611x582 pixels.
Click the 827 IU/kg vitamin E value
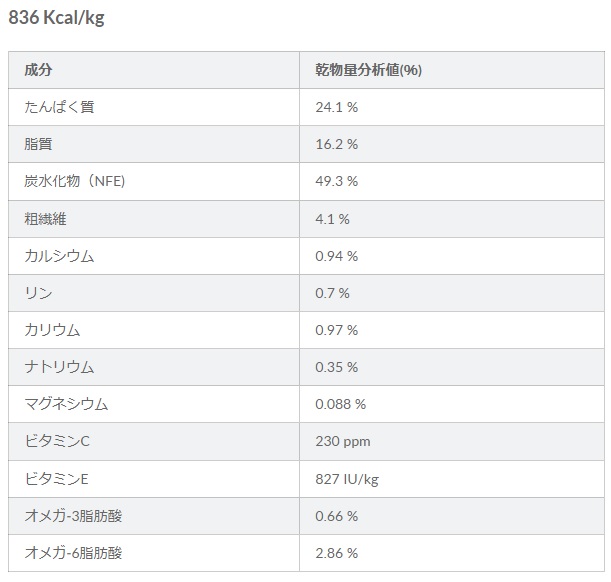click(x=347, y=479)
